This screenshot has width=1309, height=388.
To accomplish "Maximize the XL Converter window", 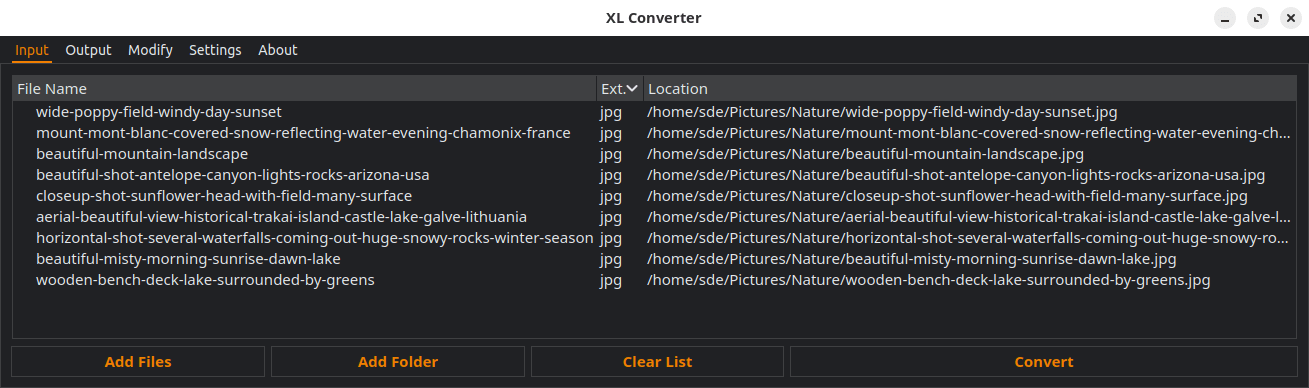I will (1258, 18).
